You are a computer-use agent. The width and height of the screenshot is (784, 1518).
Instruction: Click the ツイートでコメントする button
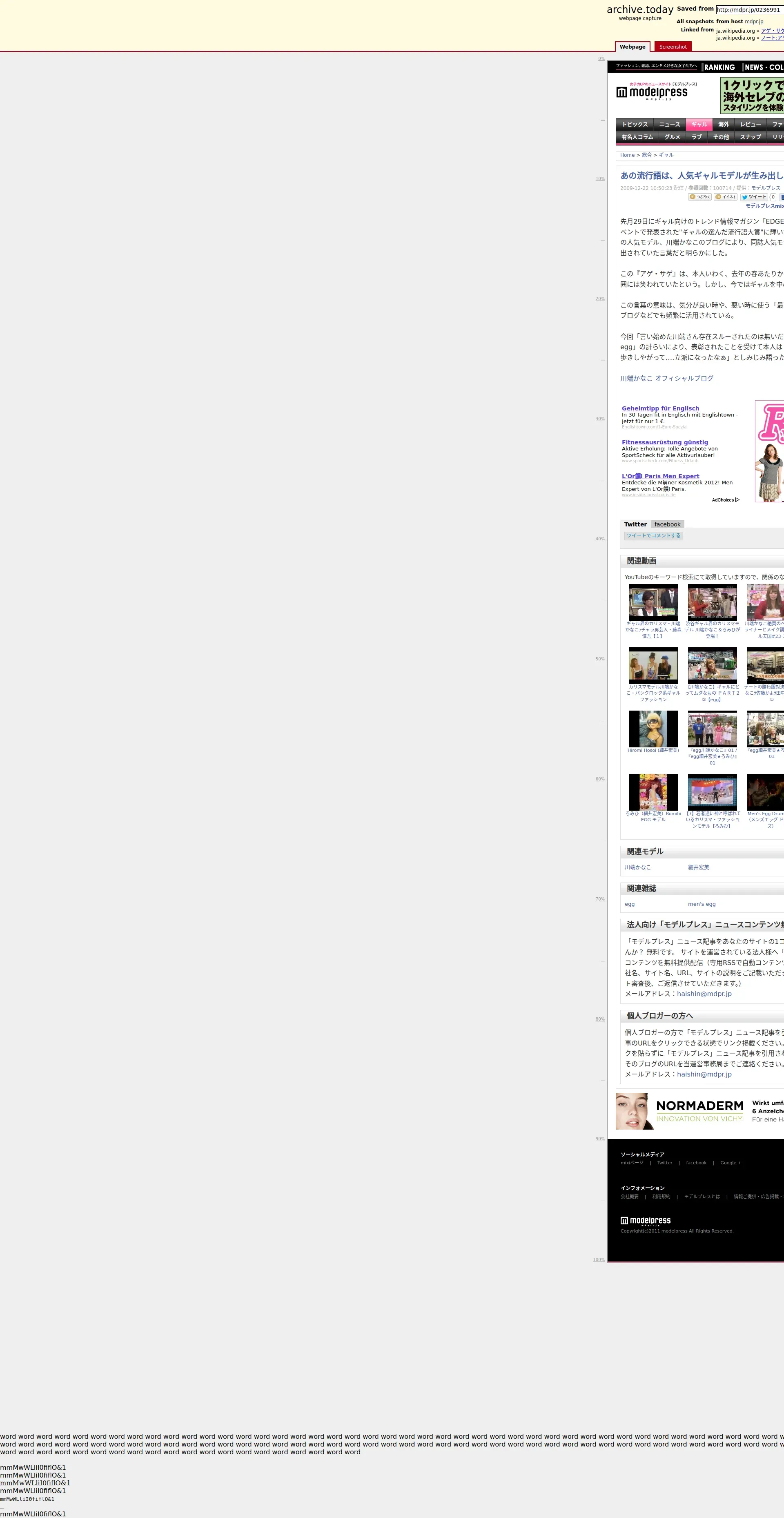point(653,536)
